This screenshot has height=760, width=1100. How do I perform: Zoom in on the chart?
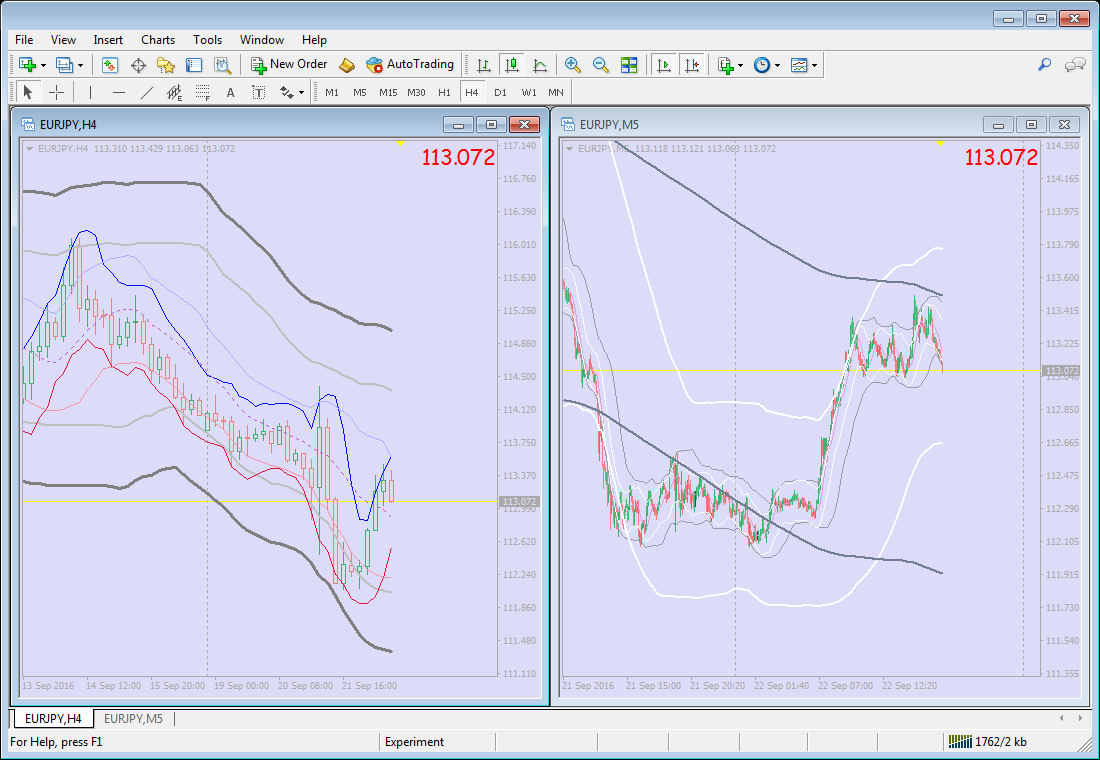pos(572,65)
